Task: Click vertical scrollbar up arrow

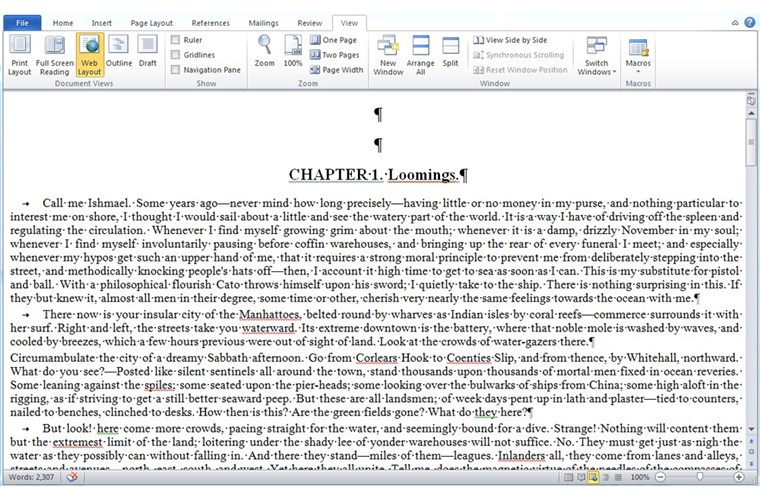Action: pyautogui.click(x=751, y=113)
